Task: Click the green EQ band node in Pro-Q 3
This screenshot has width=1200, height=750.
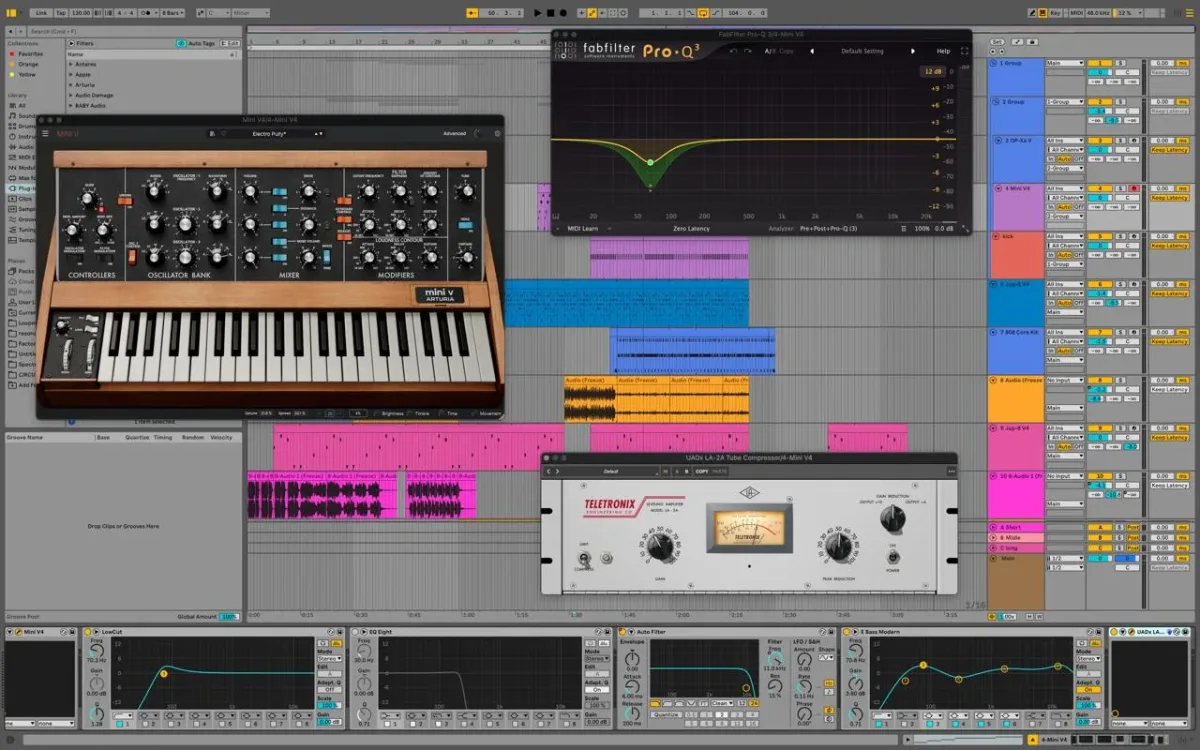Action: 650,162
